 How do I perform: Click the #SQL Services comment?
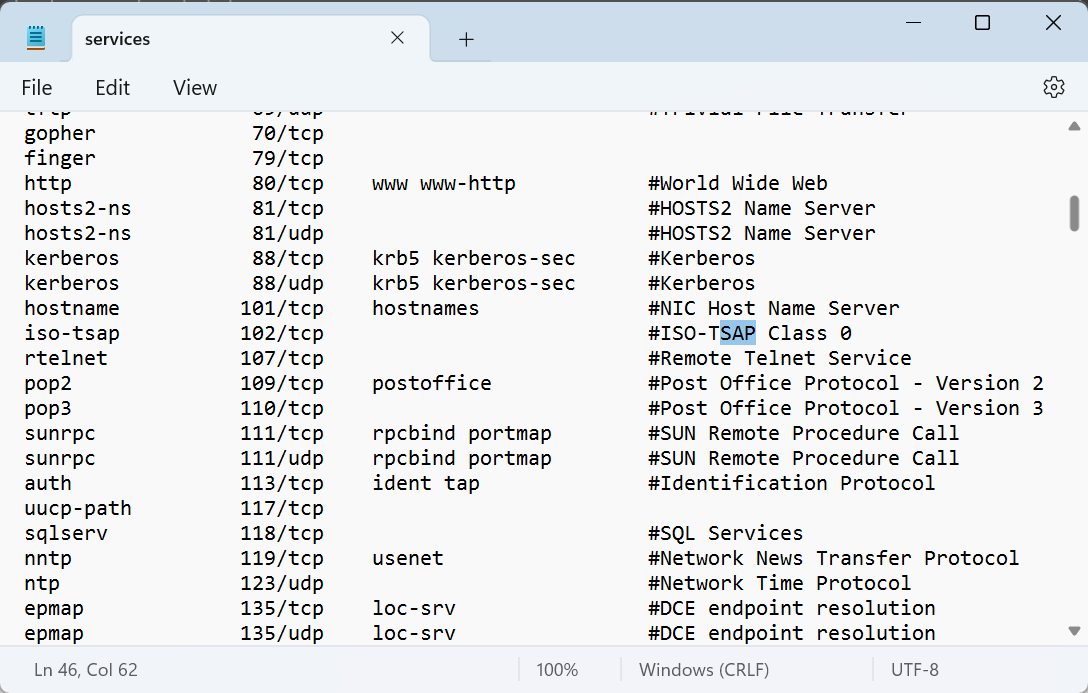pyautogui.click(x=726, y=533)
